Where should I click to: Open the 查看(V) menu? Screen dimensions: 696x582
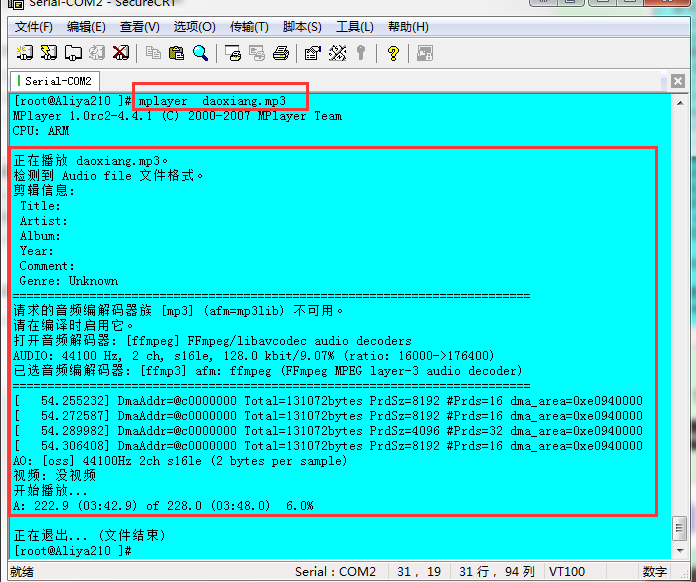(139, 27)
